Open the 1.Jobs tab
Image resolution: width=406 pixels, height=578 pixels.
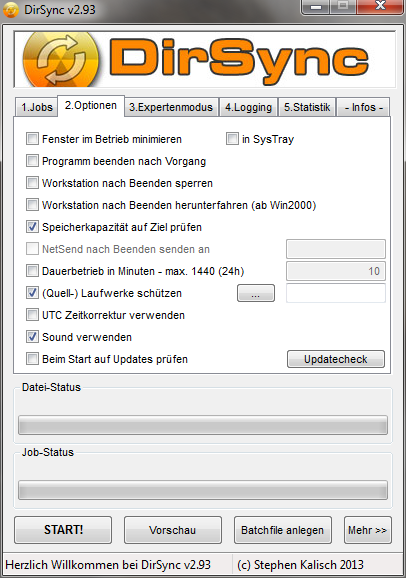point(37,107)
